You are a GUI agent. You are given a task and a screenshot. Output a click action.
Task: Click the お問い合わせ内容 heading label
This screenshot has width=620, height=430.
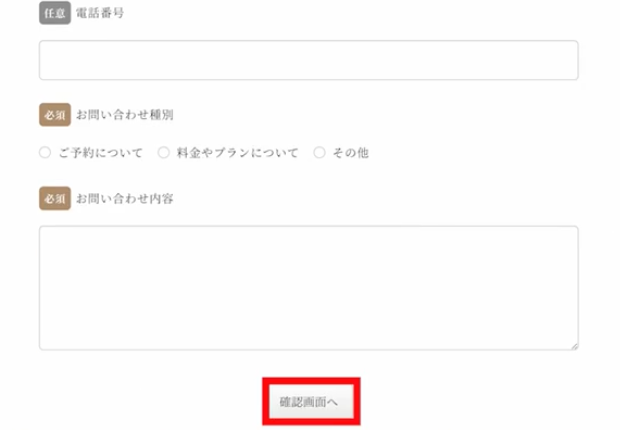(x=125, y=198)
